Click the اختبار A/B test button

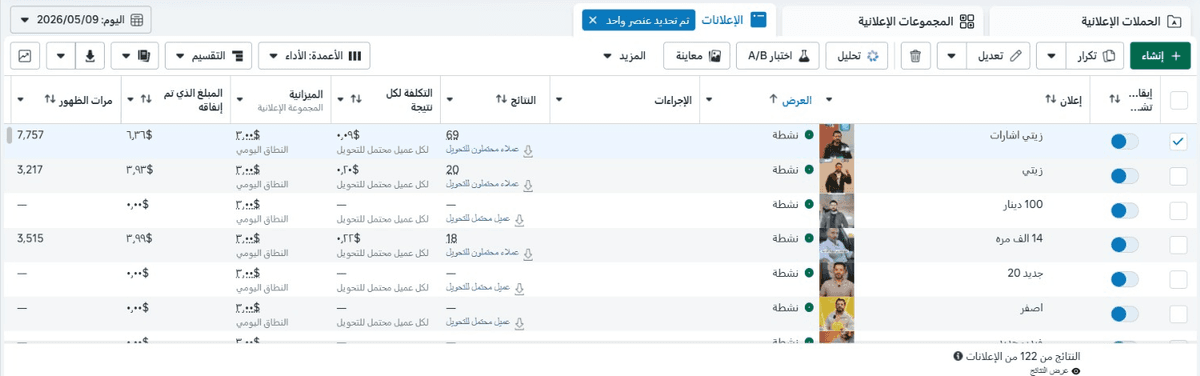[778, 56]
